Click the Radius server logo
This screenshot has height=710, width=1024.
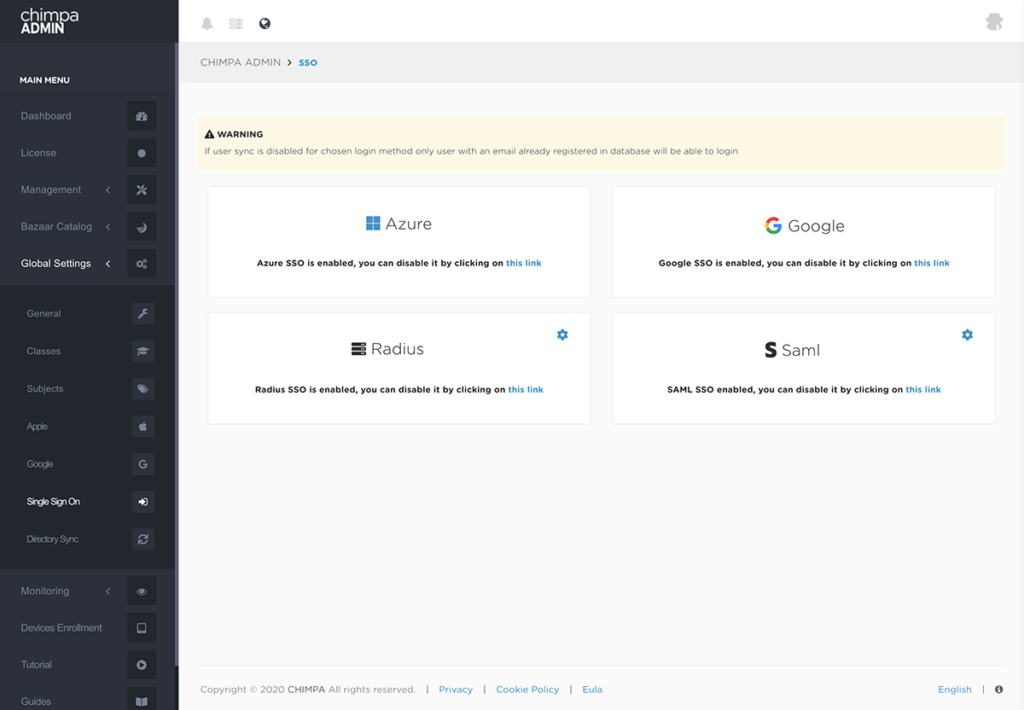coord(359,349)
